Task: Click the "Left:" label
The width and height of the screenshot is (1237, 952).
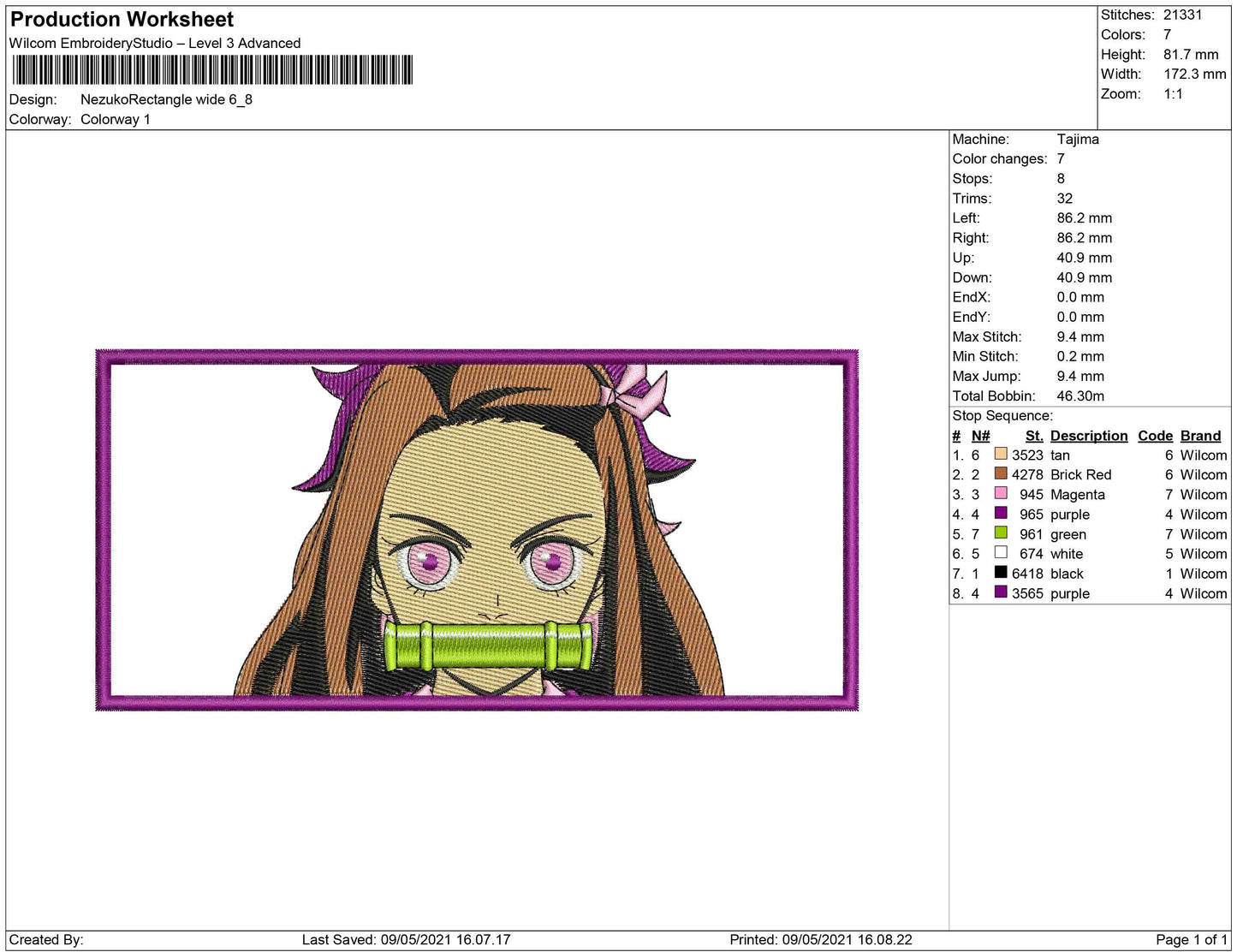Action: coord(966,218)
